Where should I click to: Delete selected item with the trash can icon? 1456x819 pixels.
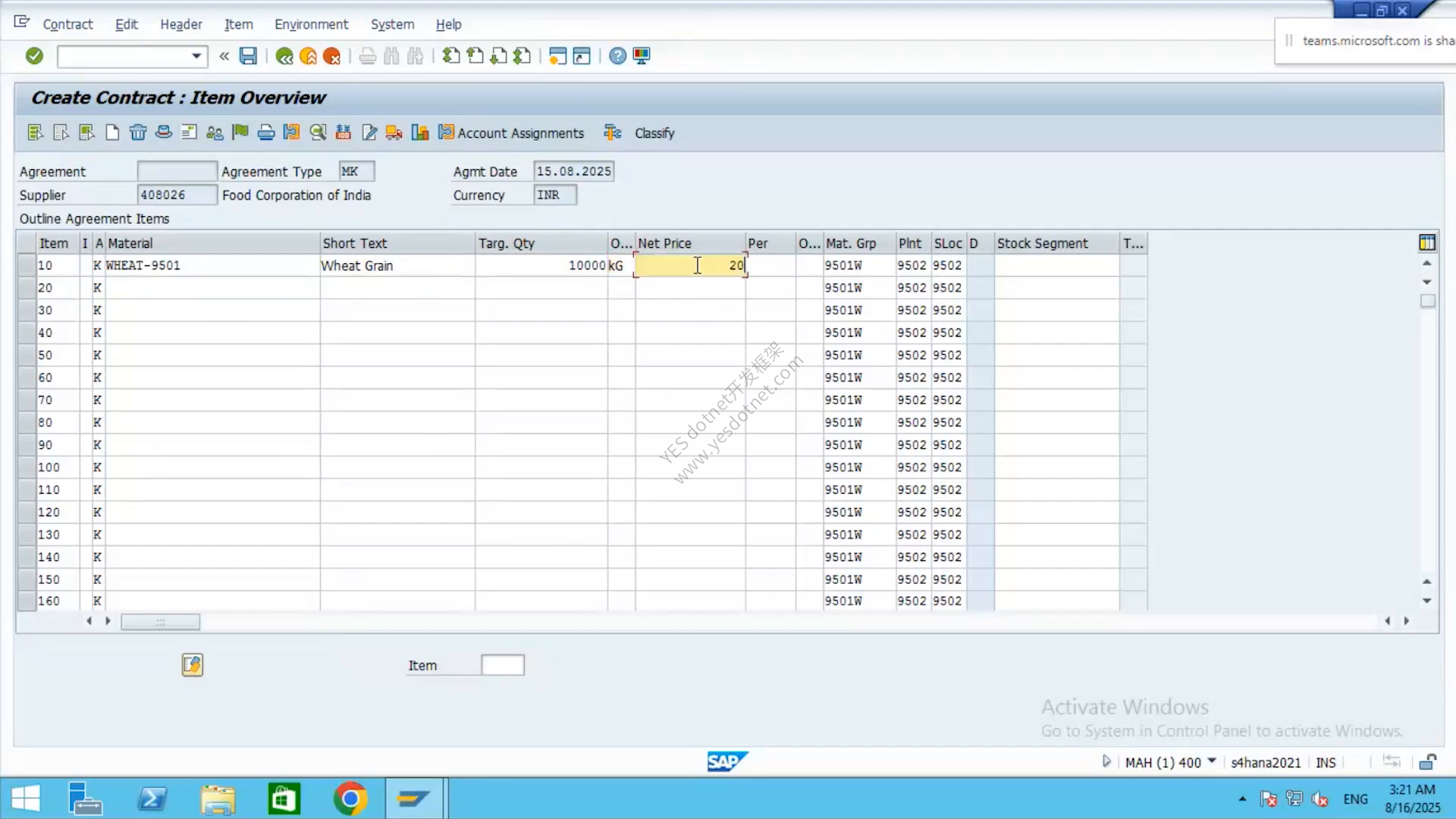[x=137, y=133]
